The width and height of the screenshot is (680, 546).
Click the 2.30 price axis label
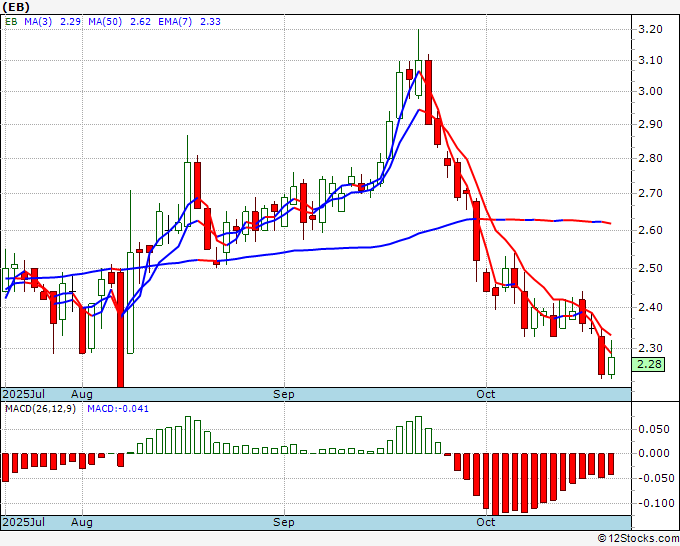[x=650, y=348]
